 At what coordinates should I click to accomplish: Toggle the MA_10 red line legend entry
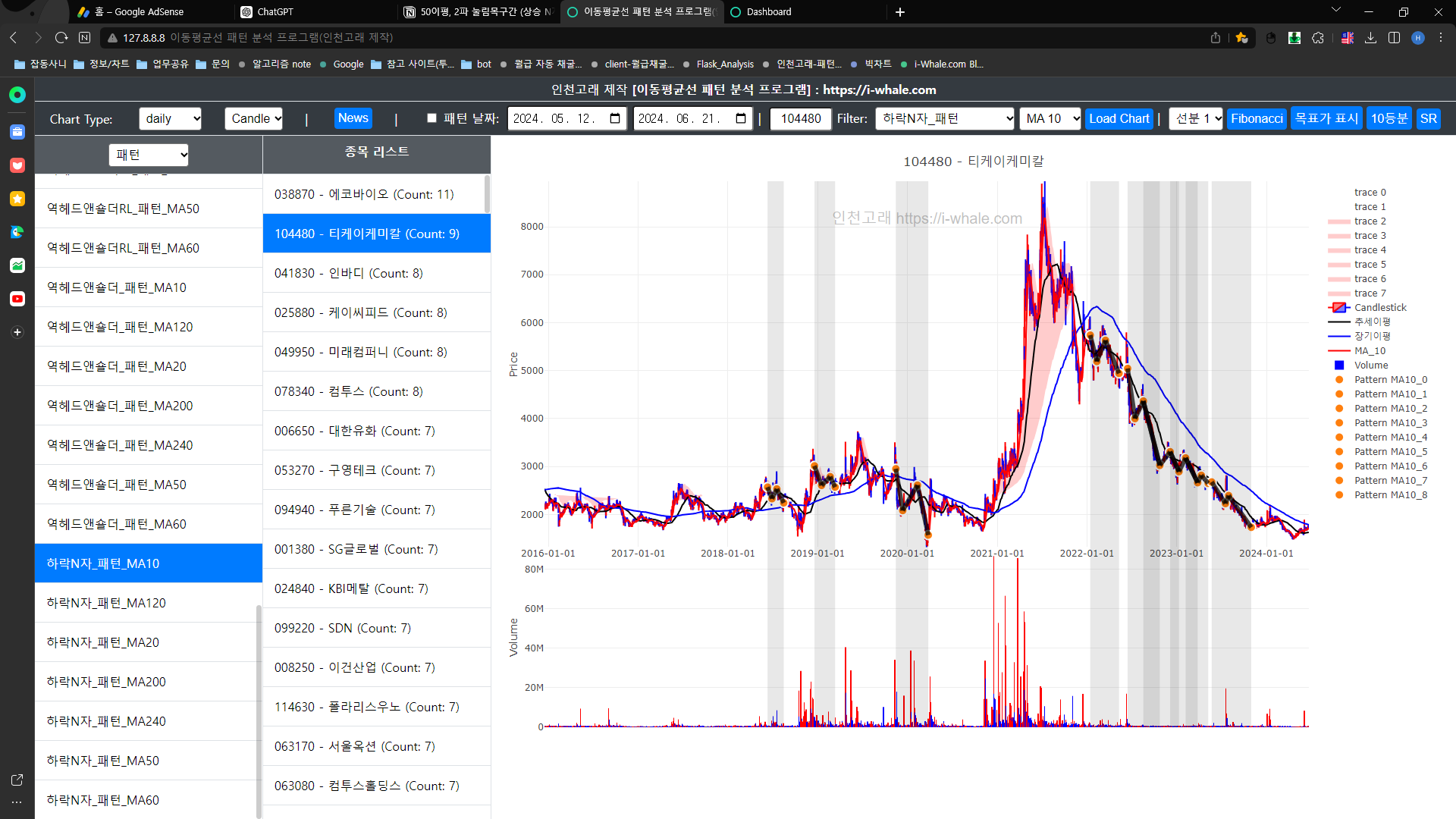(1369, 350)
